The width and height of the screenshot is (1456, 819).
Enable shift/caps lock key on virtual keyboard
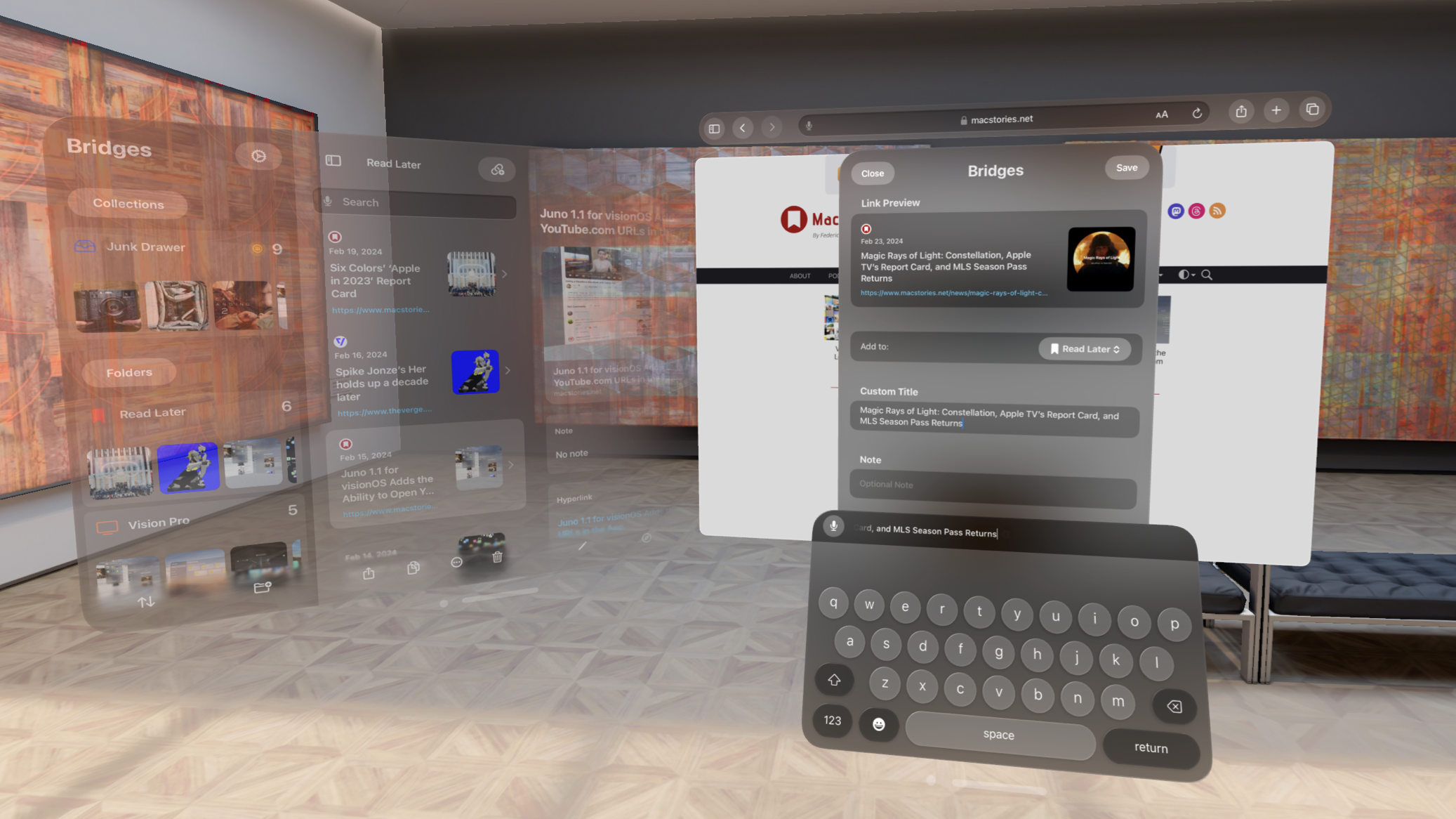(x=833, y=681)
